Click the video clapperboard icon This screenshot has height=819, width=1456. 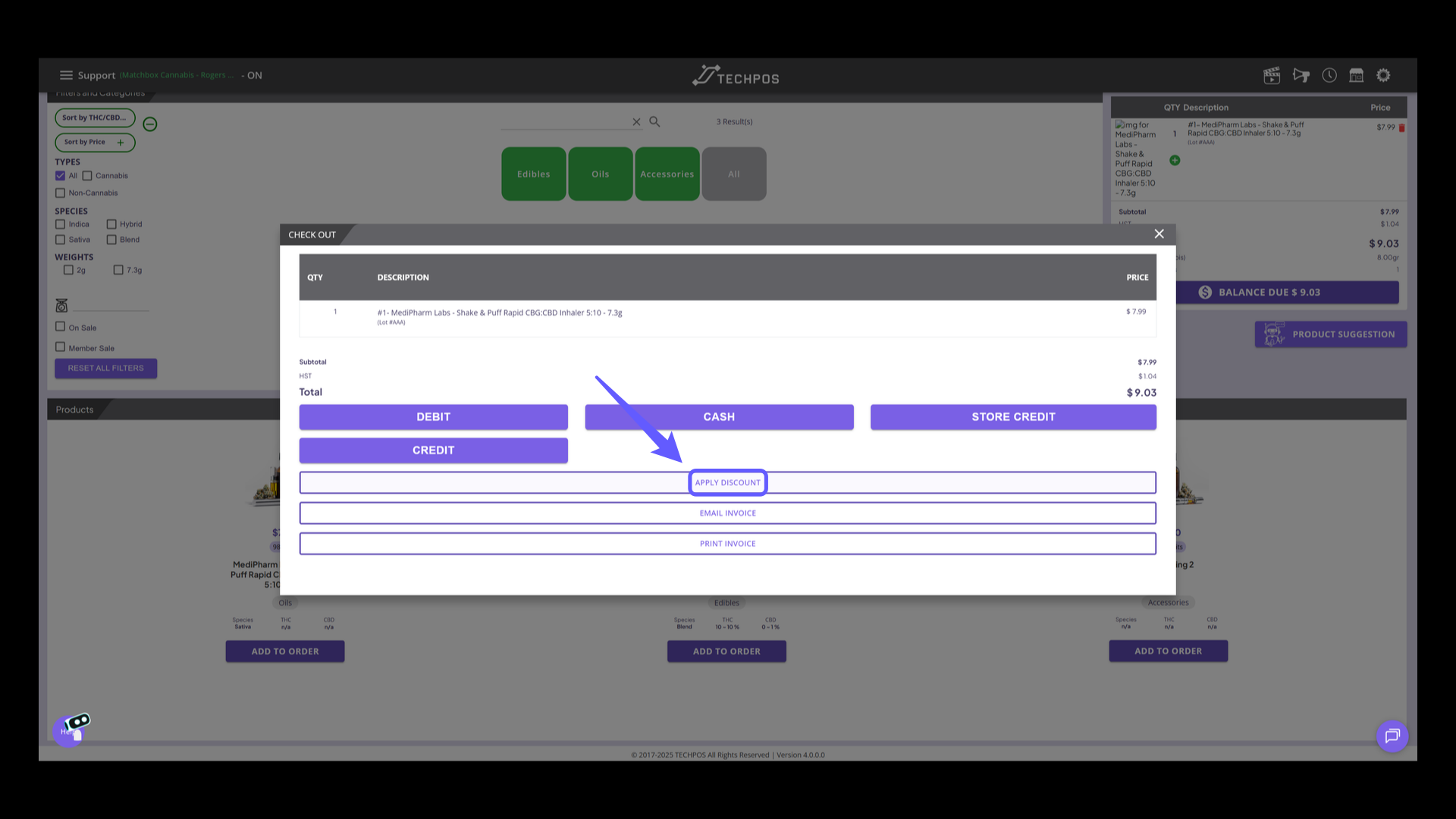(1272, 75)
